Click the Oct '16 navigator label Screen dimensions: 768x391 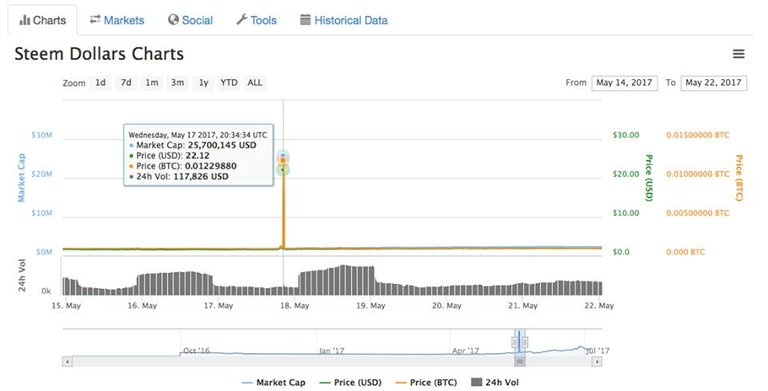coord(196,351)
